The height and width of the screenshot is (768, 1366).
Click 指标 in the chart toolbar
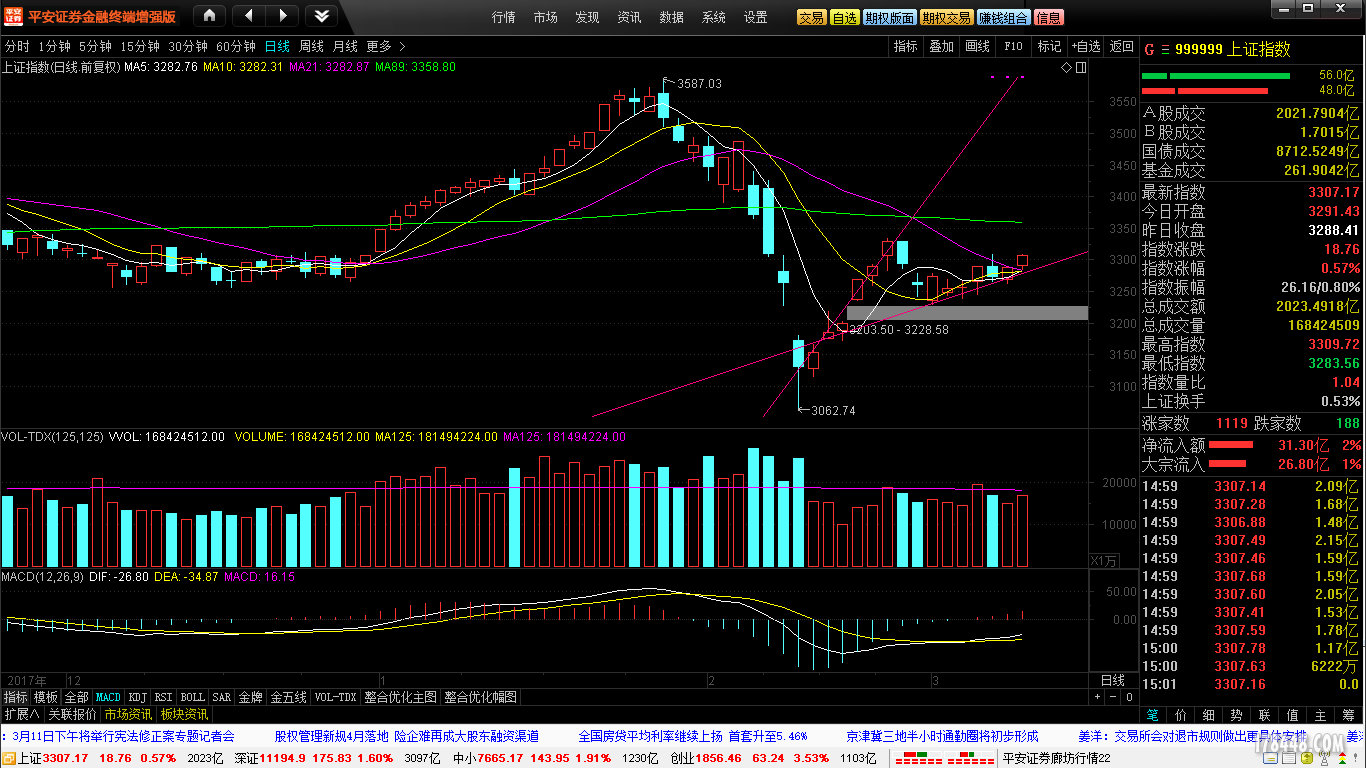coord(906,46)
